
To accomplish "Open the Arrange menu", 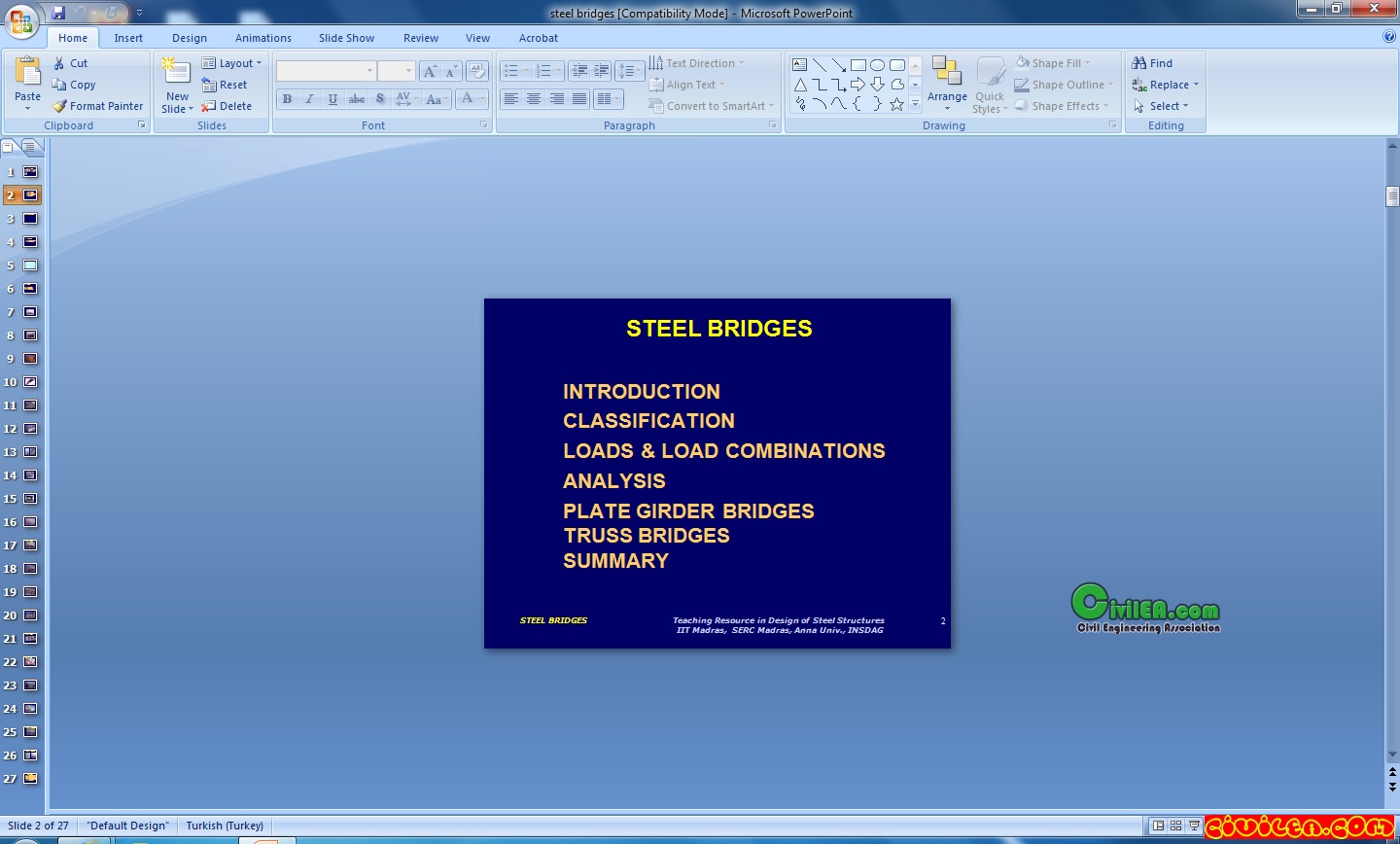I will (947, 83).
